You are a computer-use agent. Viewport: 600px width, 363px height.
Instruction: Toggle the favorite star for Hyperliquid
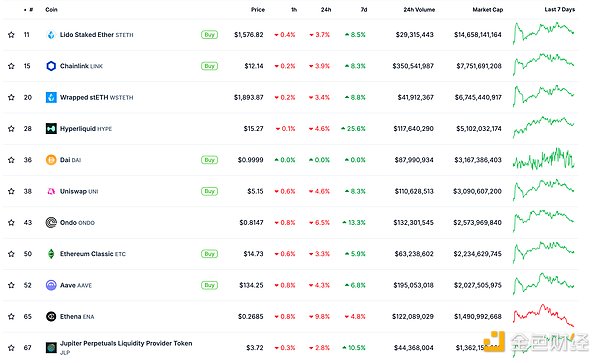[11, 129]
